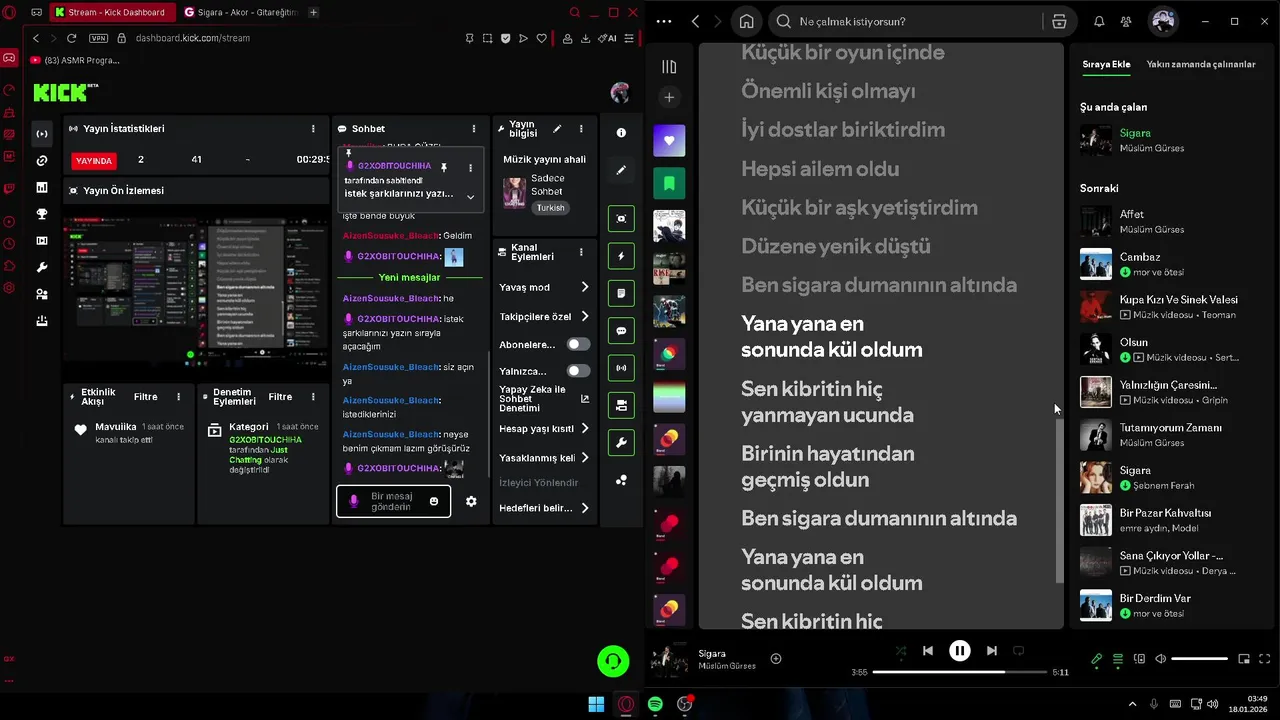Click the info icon in Kick right panel
This screenshot has height=720, width=1280.
(x=621, y=132)
